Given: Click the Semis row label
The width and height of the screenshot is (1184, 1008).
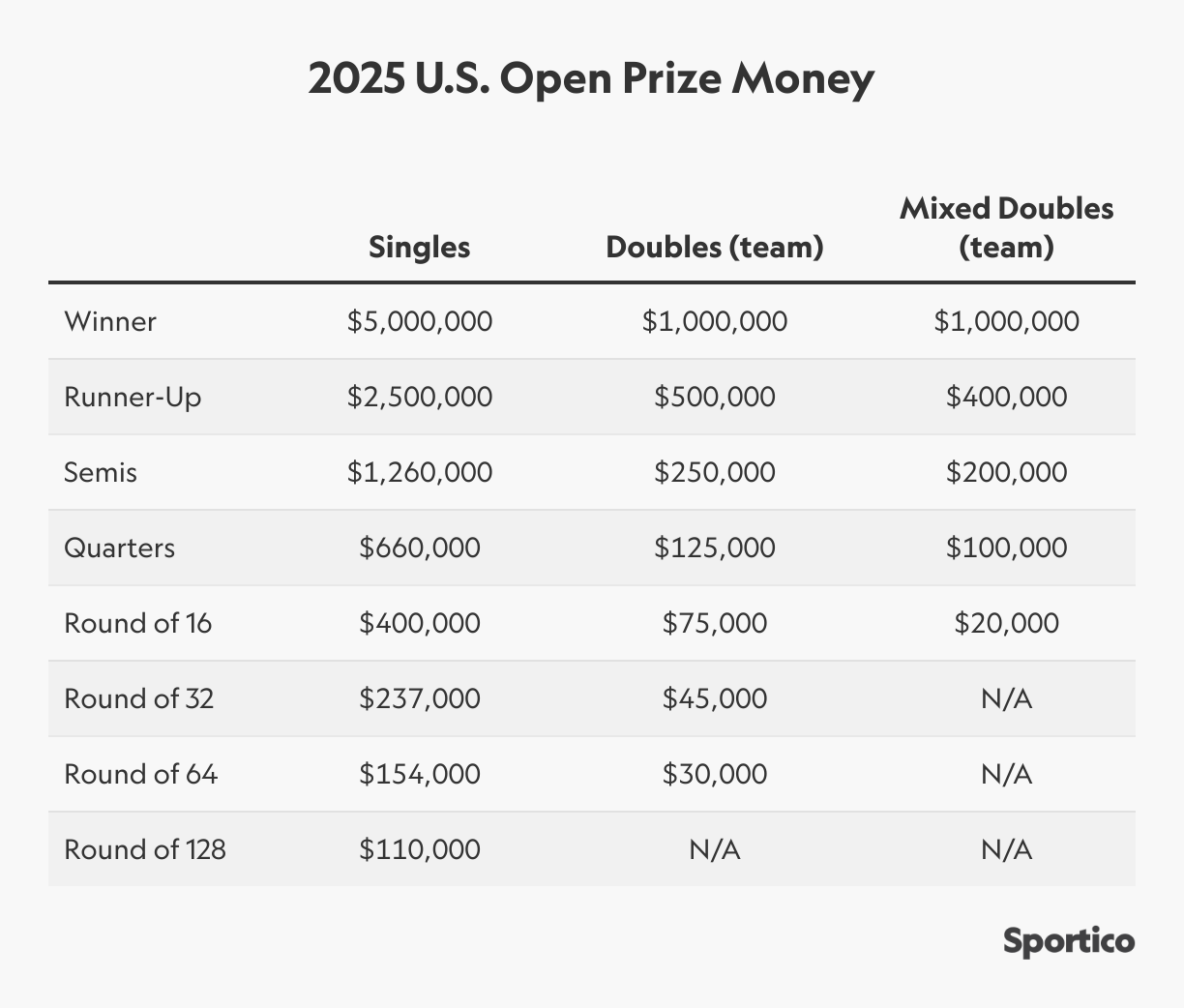Looking at the screenshot, I should pyautogui.click(x=101, y=472).
